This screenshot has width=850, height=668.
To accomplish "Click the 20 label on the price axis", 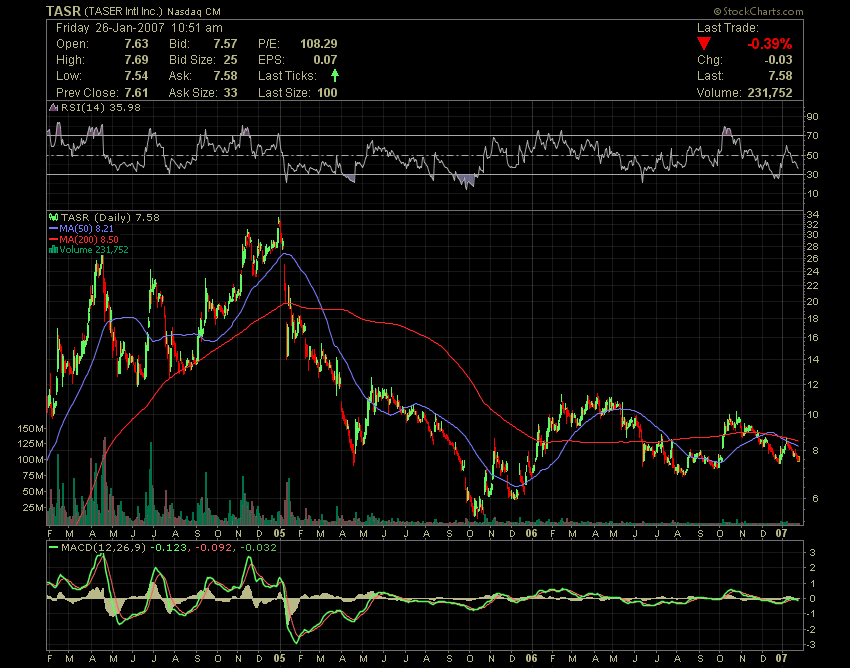I will 813,302.
